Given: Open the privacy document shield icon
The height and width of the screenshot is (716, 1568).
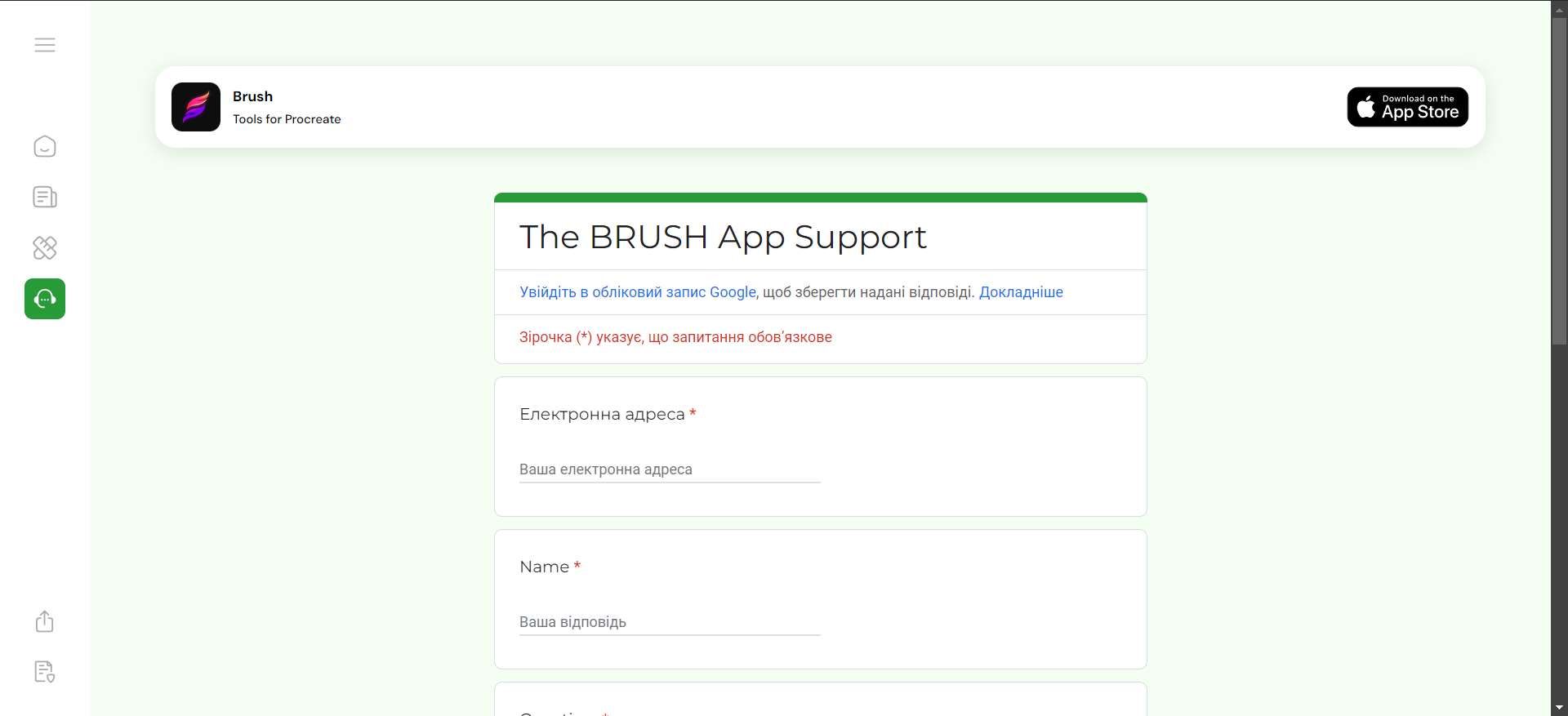Looking at the screenshot, I should pos(45,672).
